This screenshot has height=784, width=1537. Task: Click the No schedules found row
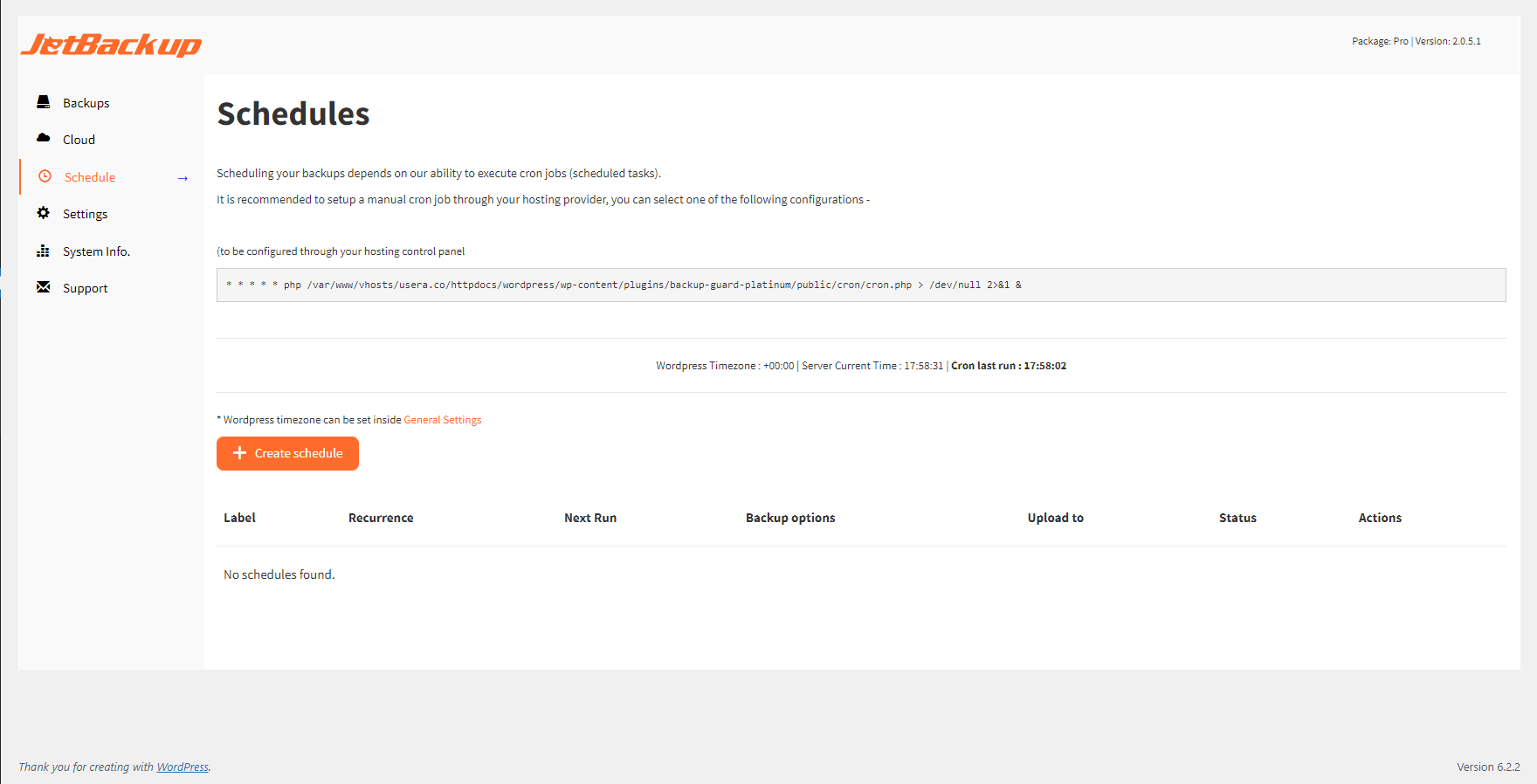pyautogui.click(x=279, y=574)
